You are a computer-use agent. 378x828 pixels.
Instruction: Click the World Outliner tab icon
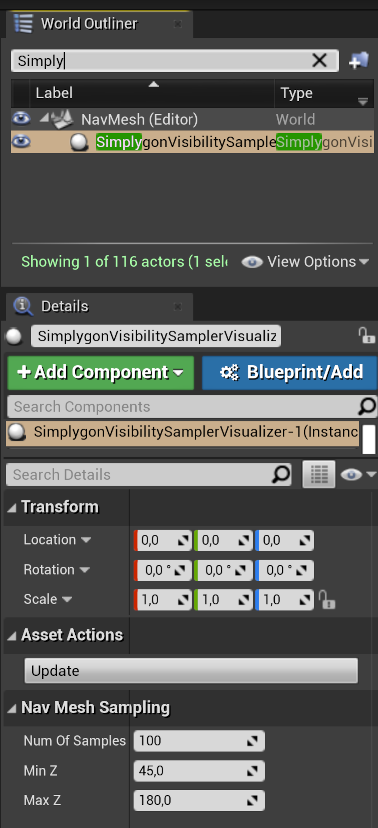coord(23,24)
